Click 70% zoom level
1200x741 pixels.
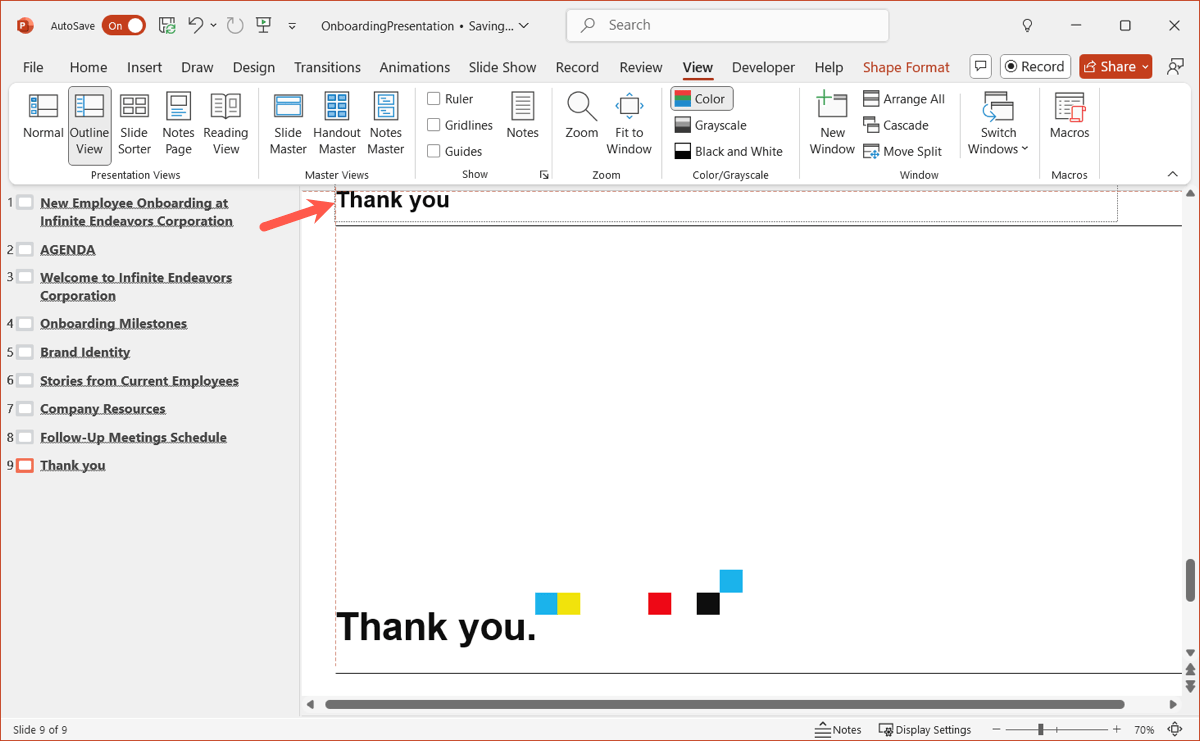click(1144, 730)
